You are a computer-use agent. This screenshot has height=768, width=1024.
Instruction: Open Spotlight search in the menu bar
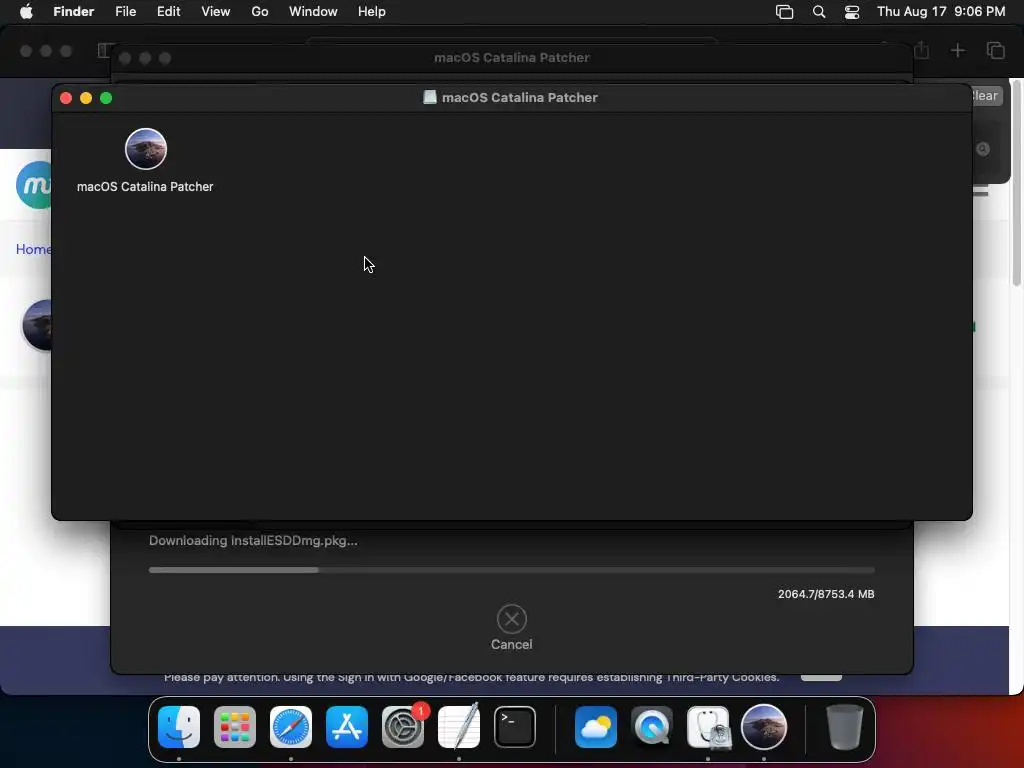click(819, 12)
